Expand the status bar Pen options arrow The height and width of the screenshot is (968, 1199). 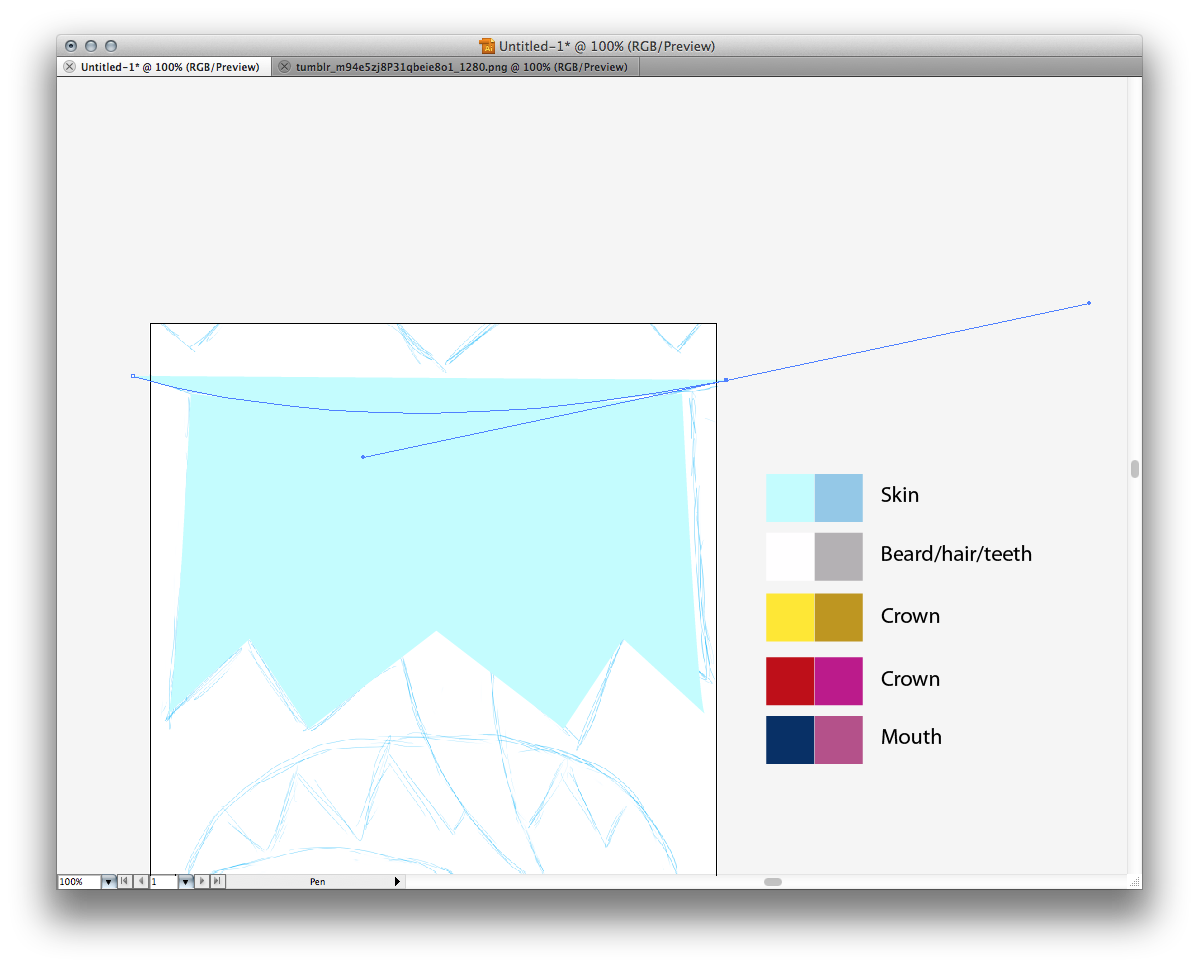[397, 882]
